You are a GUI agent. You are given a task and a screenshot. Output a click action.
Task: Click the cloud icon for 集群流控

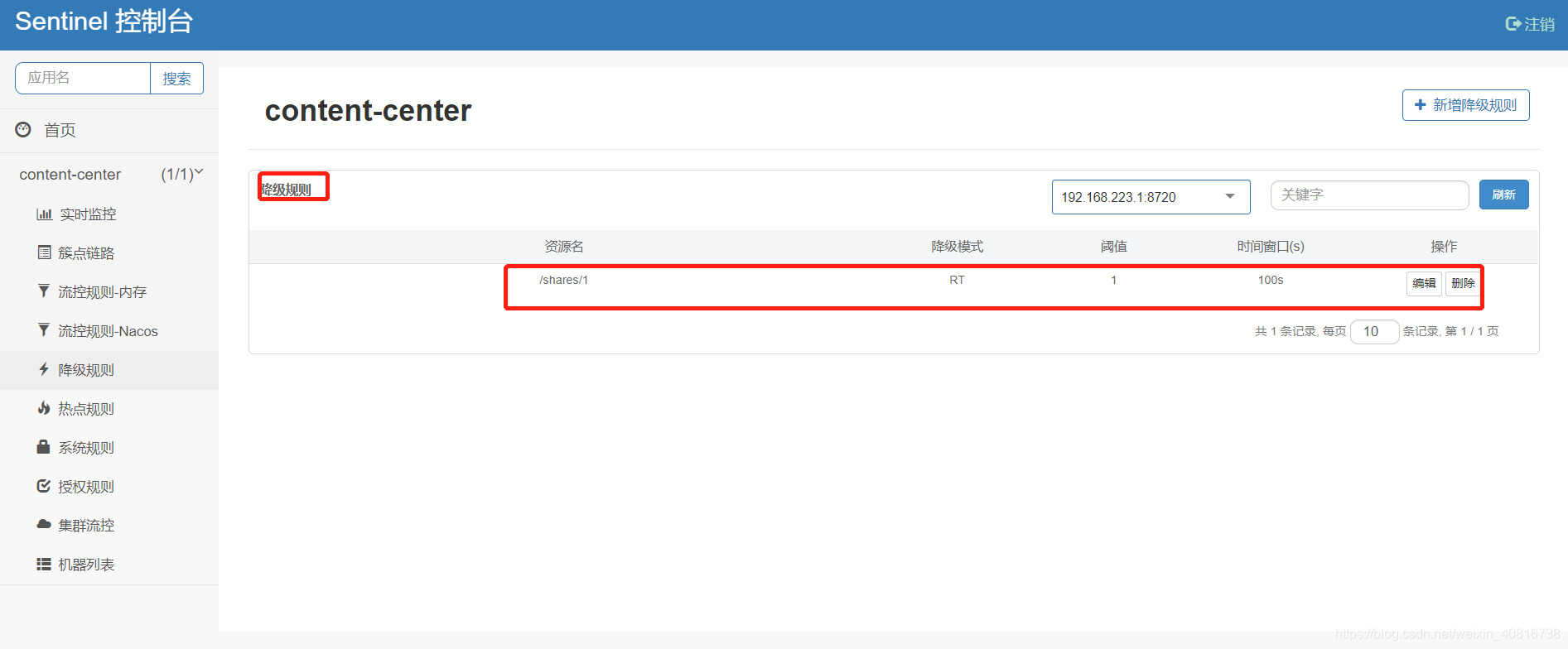click(x=44, y=524)
